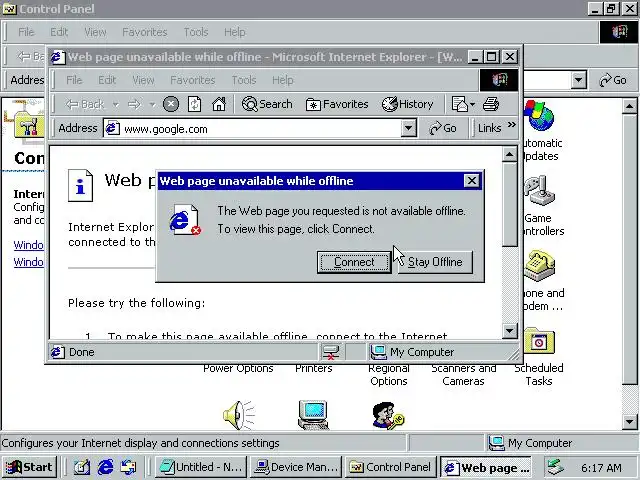Go to the Home page icon

click(x=219, y=104)
